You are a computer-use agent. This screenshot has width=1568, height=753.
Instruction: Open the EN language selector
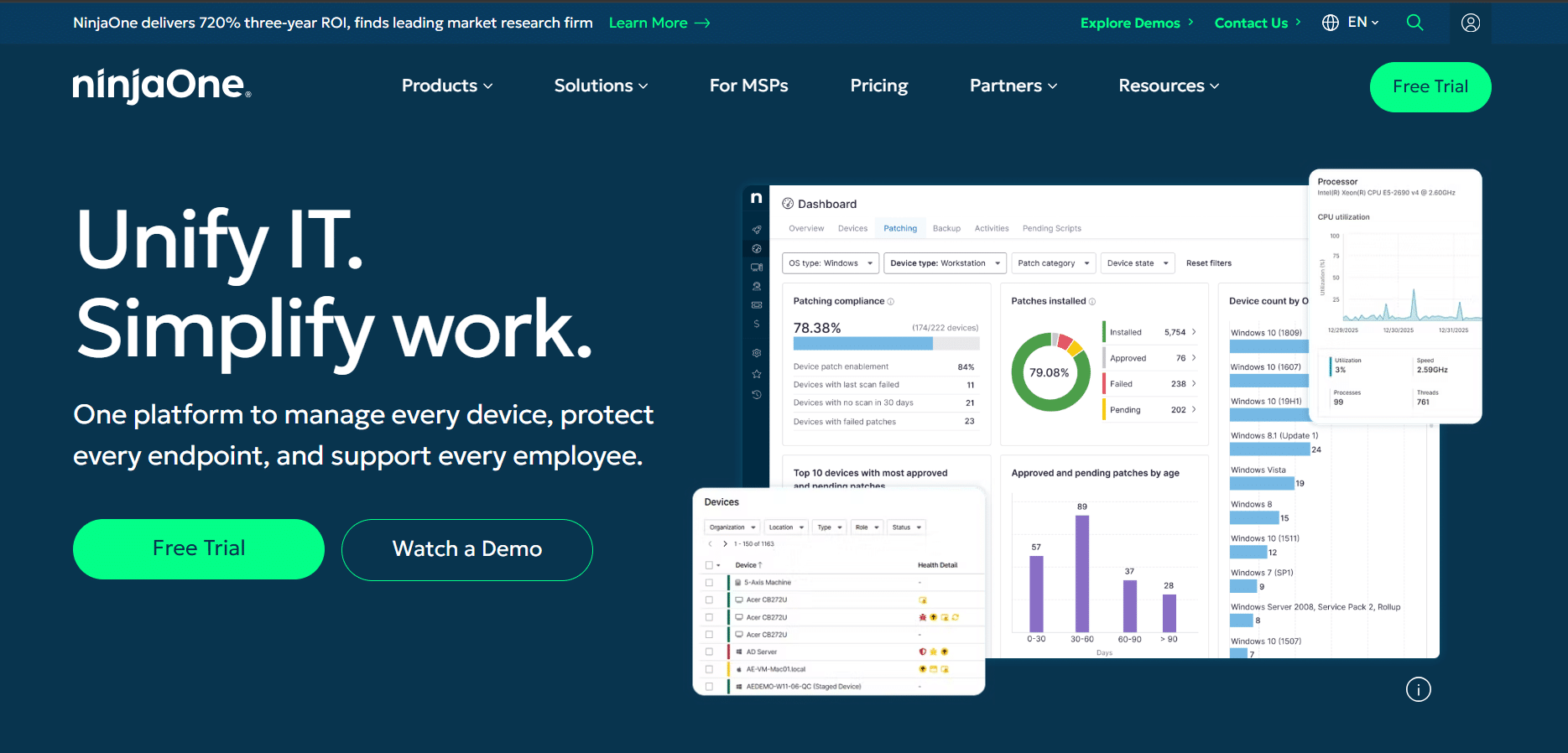coord(1363,23)
